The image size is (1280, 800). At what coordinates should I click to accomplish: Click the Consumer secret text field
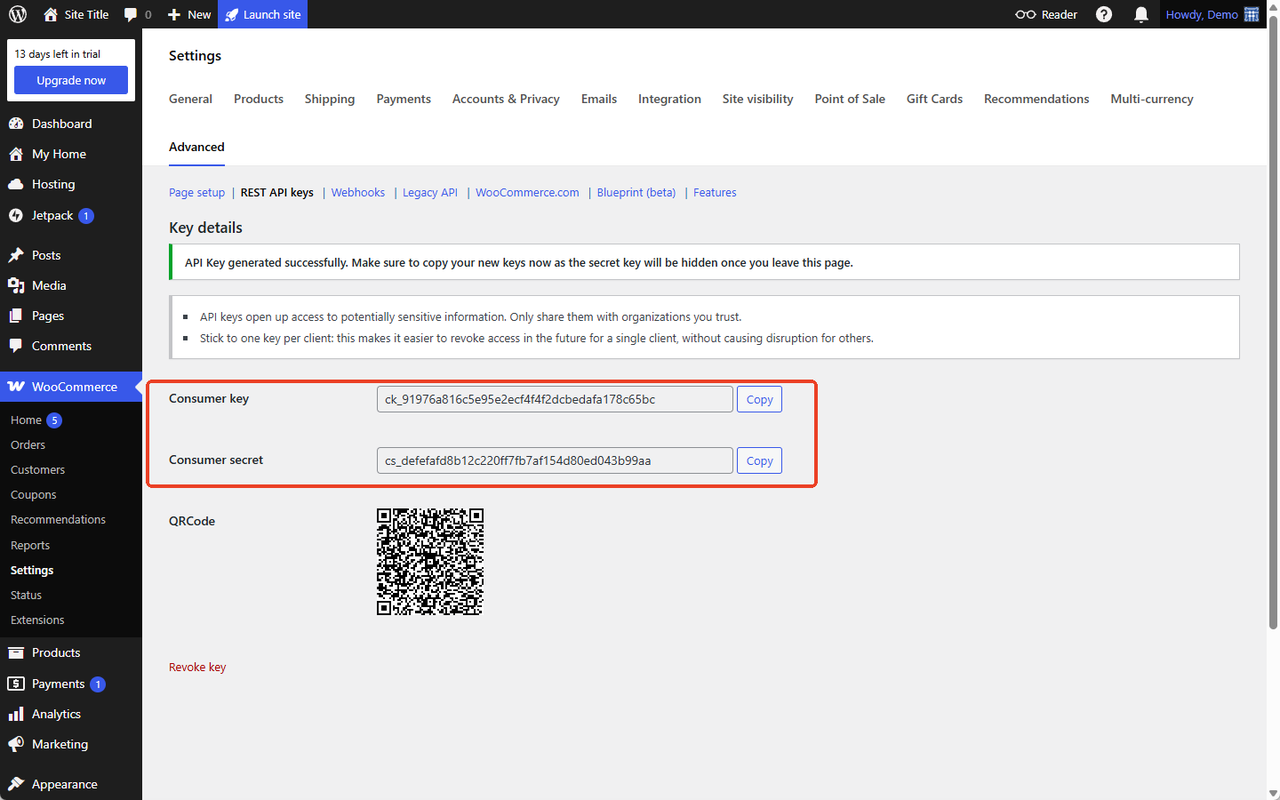pyautogui.click(x=554, y=461)
